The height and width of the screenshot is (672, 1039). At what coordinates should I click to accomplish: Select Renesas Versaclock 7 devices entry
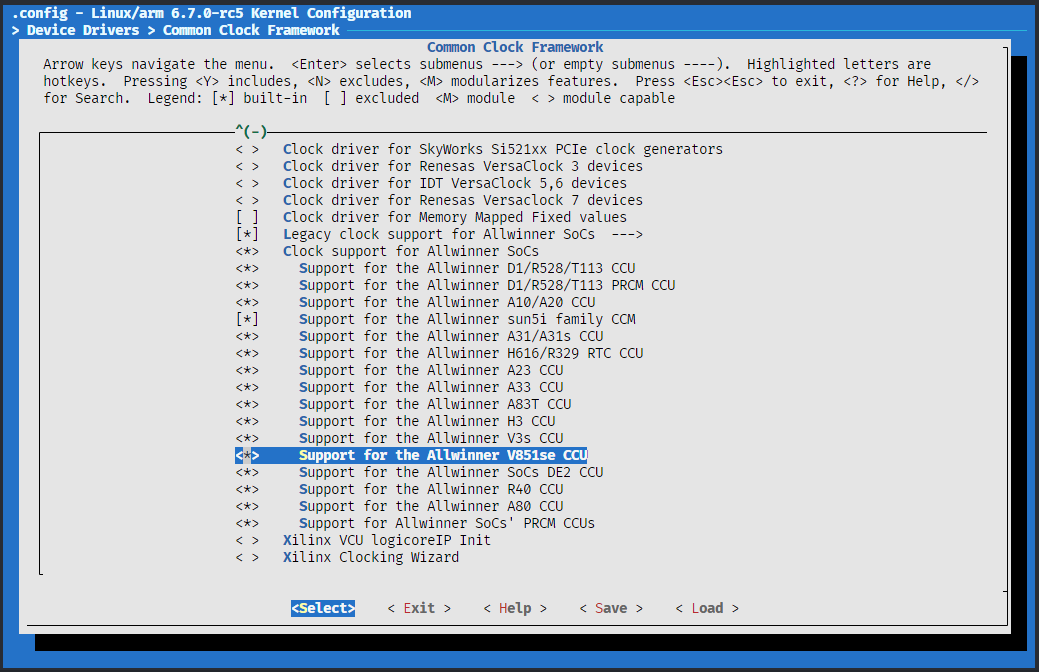coord(462,200)
